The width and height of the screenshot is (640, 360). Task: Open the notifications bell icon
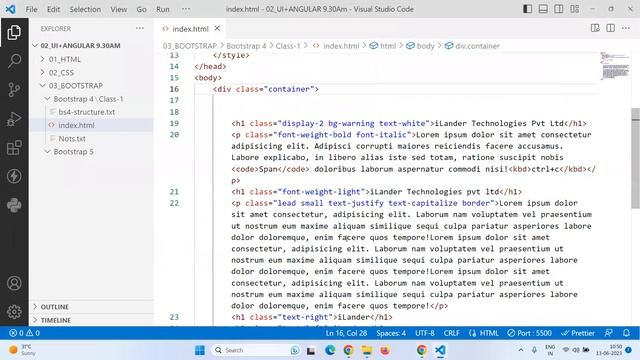click(x=626, y=333)
